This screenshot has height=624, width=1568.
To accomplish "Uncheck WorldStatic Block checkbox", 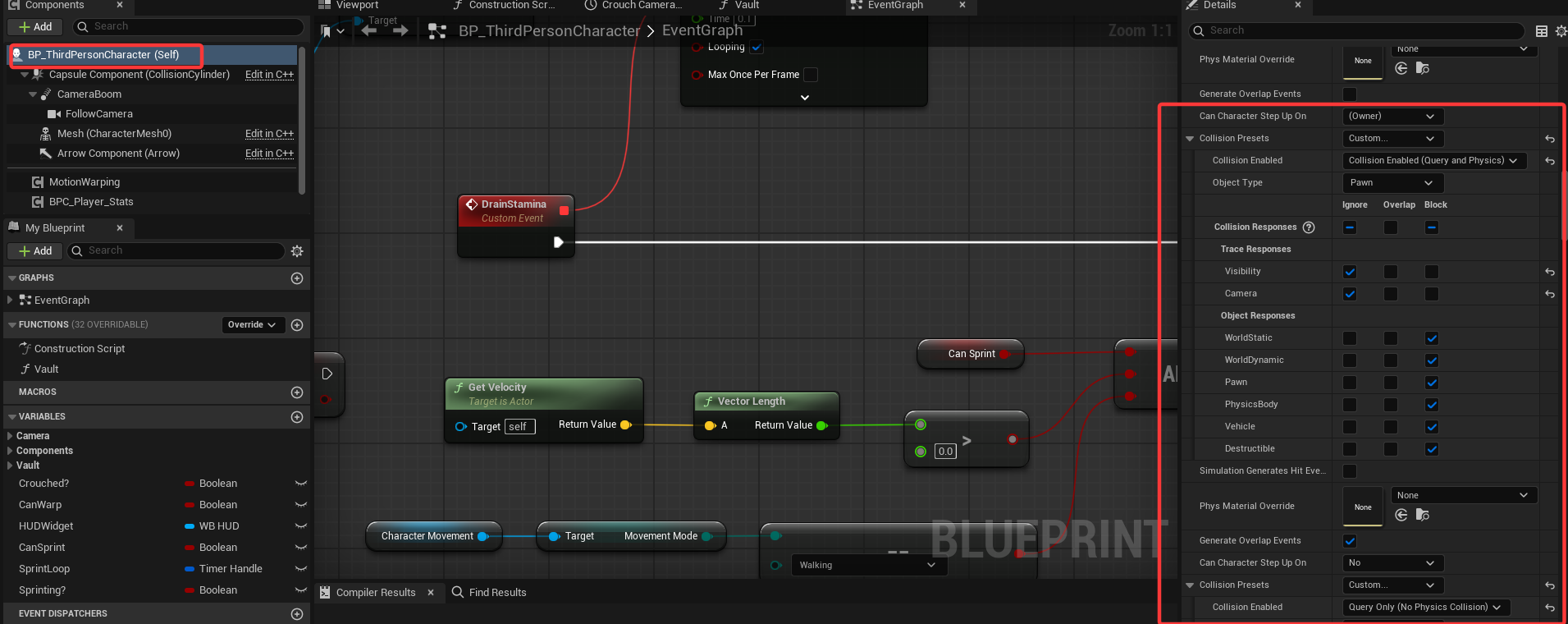I will pos(1432,338).
